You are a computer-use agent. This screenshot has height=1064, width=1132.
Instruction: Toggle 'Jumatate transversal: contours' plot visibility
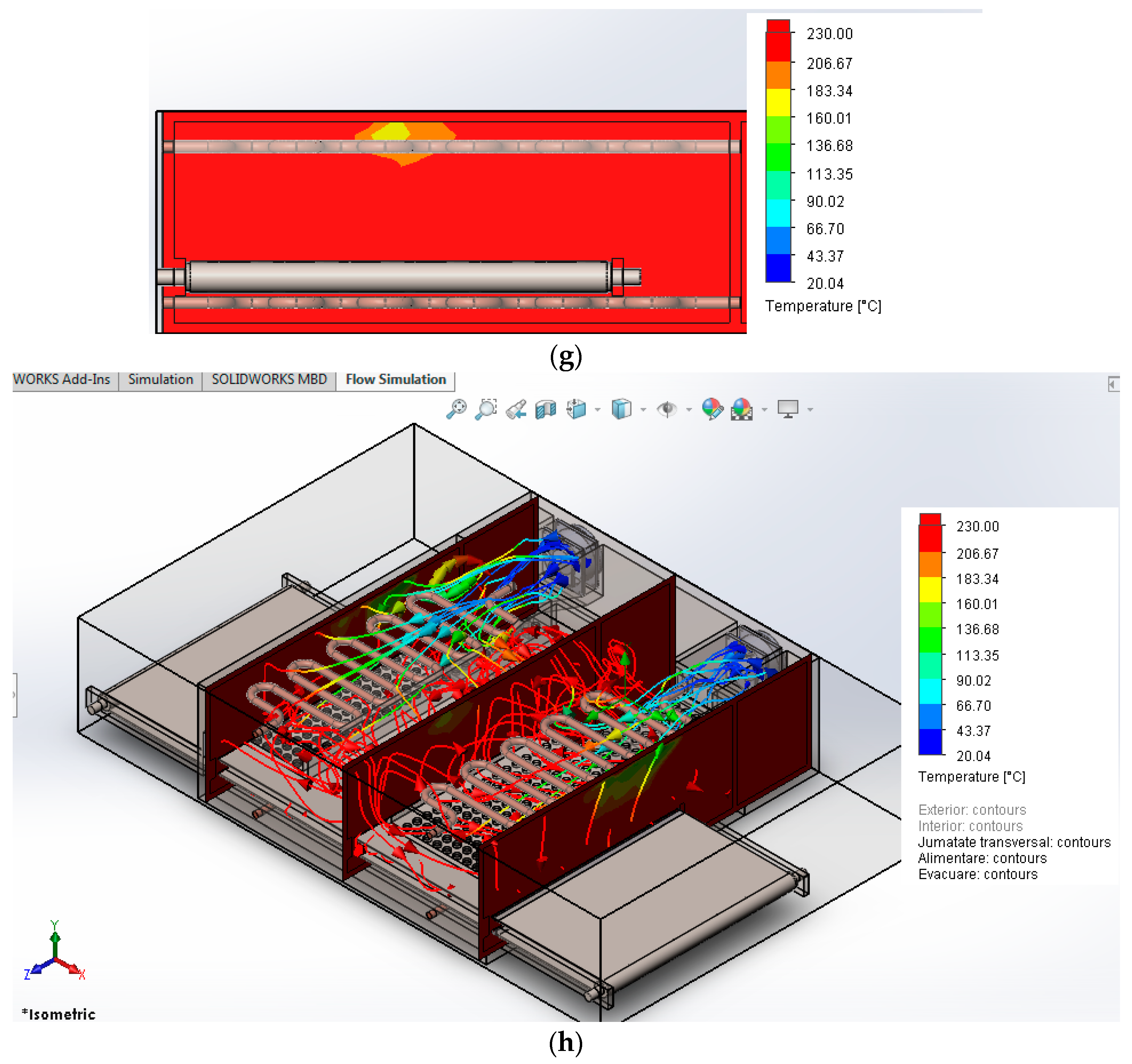point(1014,842)
